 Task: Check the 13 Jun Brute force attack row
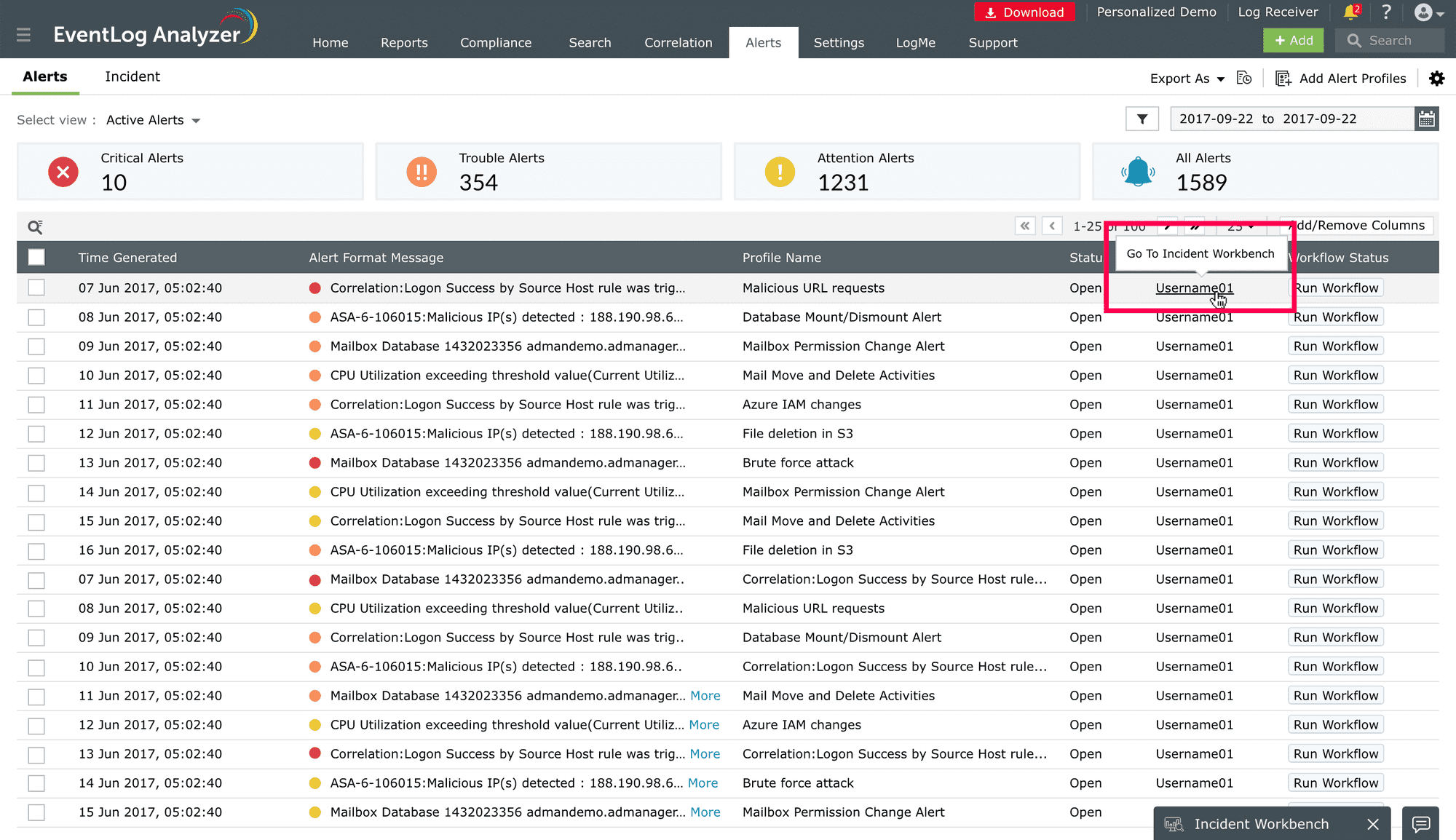click(36, 463)
